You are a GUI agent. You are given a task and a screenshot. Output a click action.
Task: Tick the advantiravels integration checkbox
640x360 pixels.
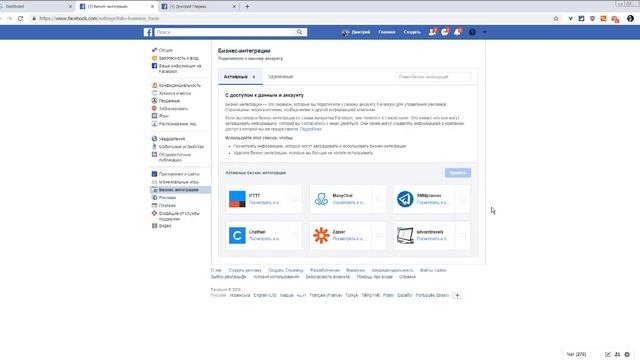coord(463,236)
